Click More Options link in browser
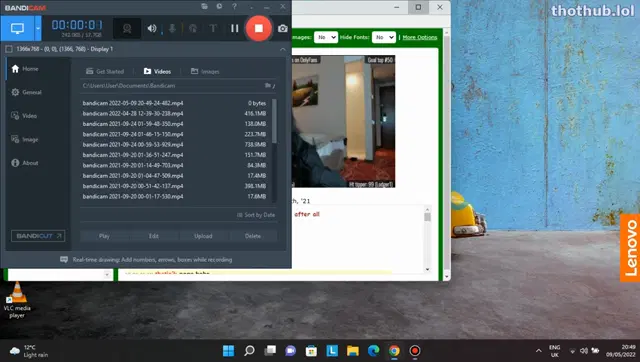640x362 pixels. pyautogui.click(x=420, y=38)
